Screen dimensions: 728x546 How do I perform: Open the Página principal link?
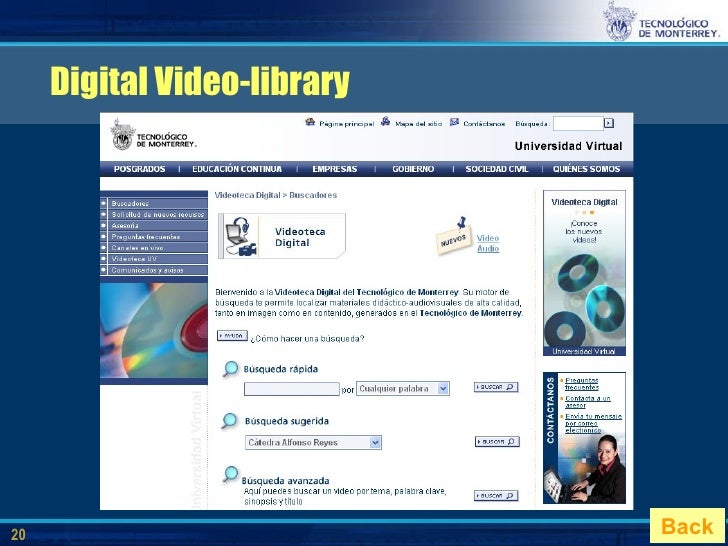pyautogui.click(x=346, y=124)
